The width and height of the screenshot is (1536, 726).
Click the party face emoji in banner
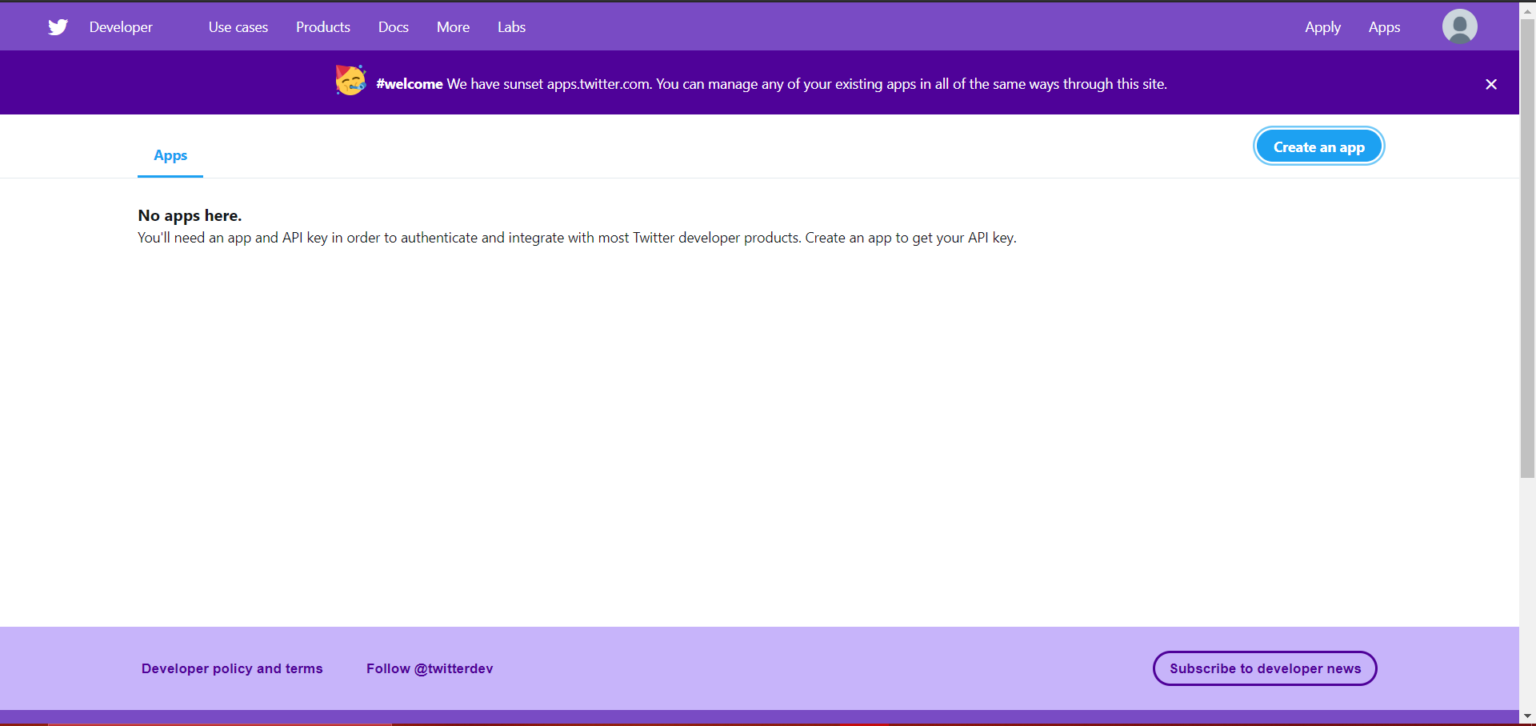(350, 81)
